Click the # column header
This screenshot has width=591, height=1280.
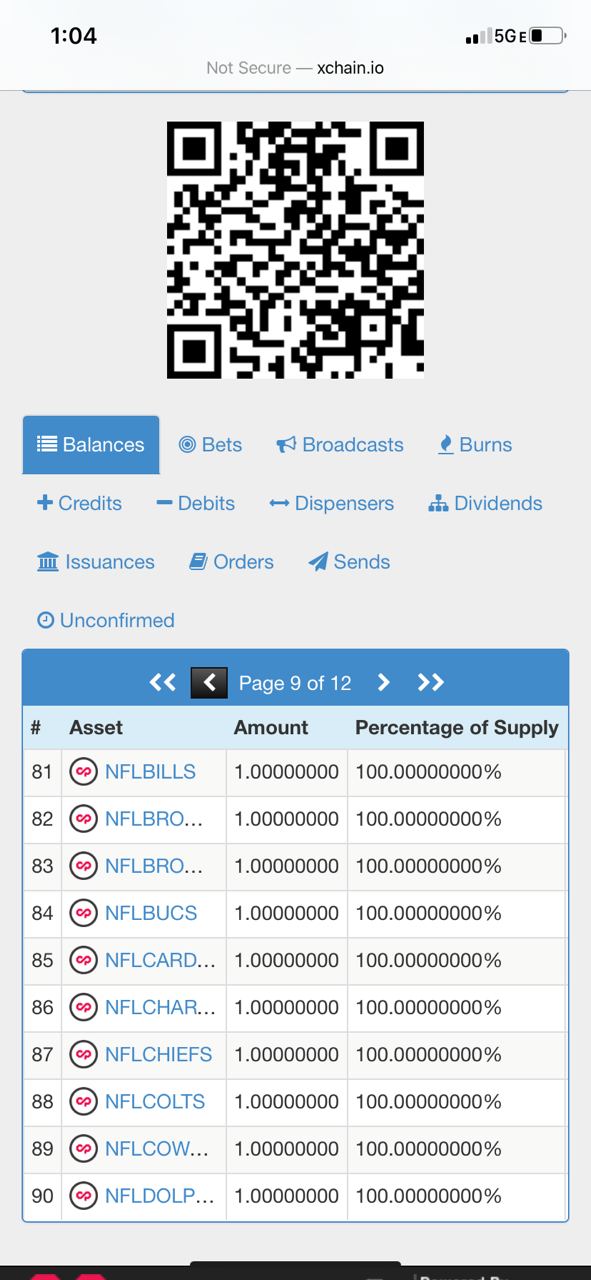click(36, 728)
